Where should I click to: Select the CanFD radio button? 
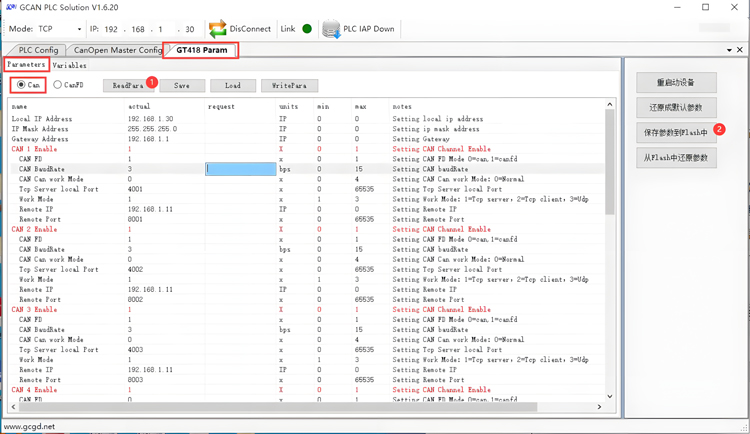coord(58,85)
